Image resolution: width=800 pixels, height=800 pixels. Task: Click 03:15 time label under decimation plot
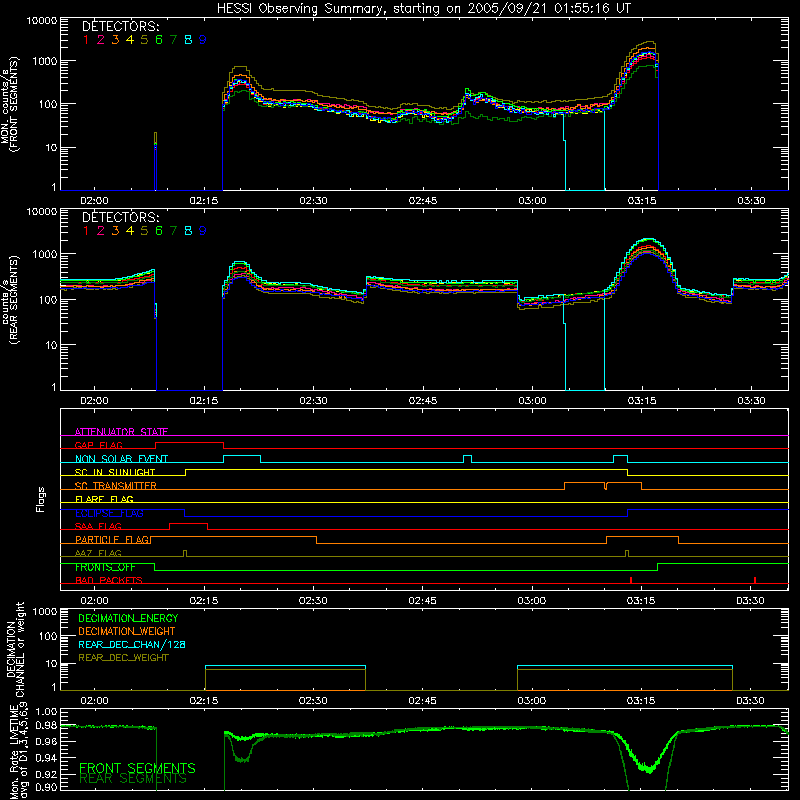(641, 701)
